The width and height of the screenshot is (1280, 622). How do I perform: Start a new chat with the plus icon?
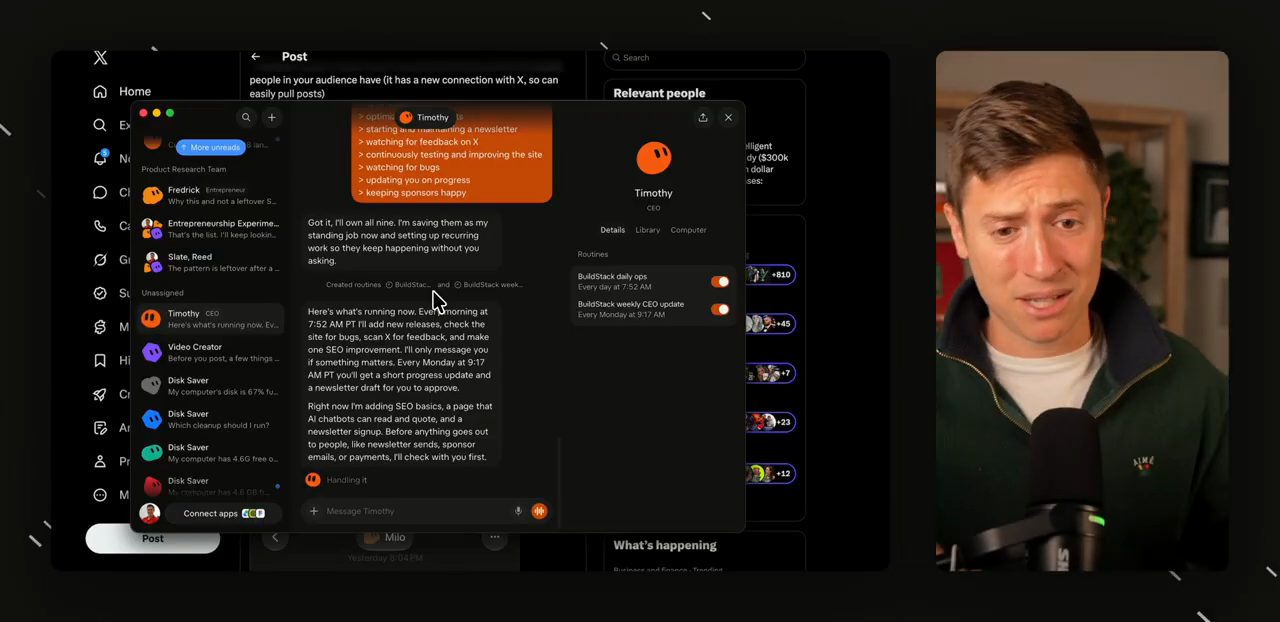pyautogui.click(x=271, y=117)
